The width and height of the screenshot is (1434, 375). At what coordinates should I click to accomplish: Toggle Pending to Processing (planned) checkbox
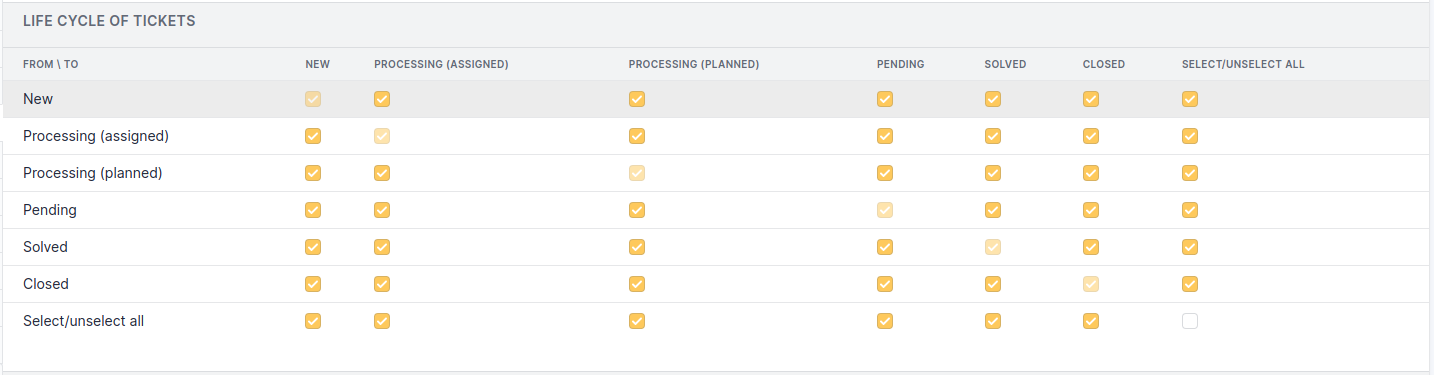click(x=637, y=210)
